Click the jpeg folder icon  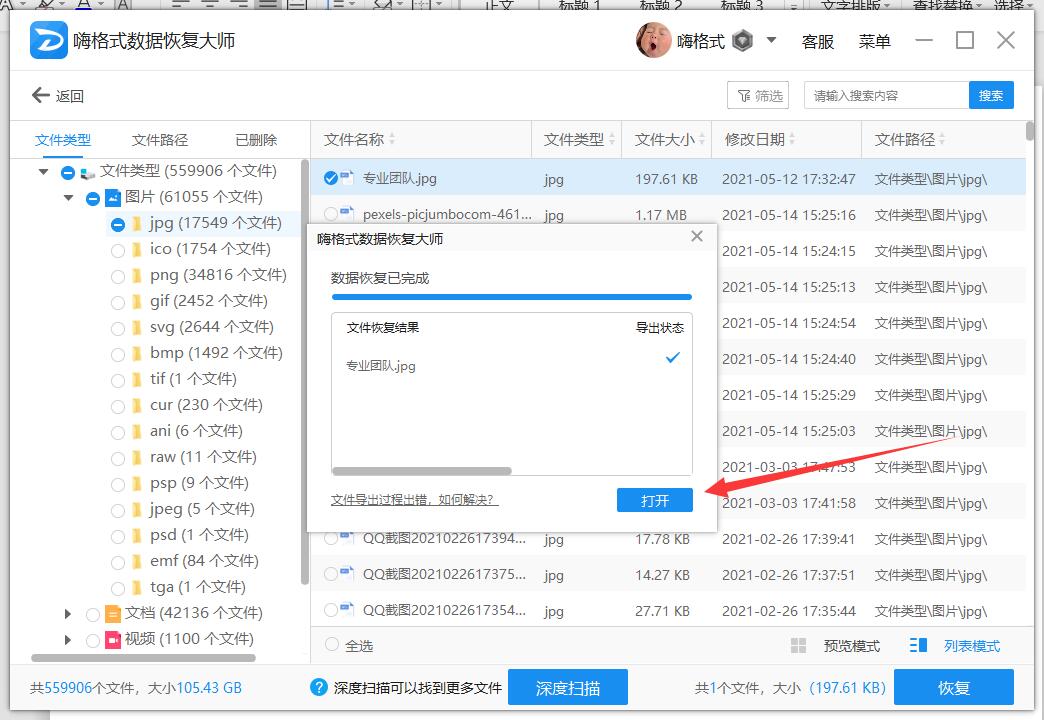(136, 509)
